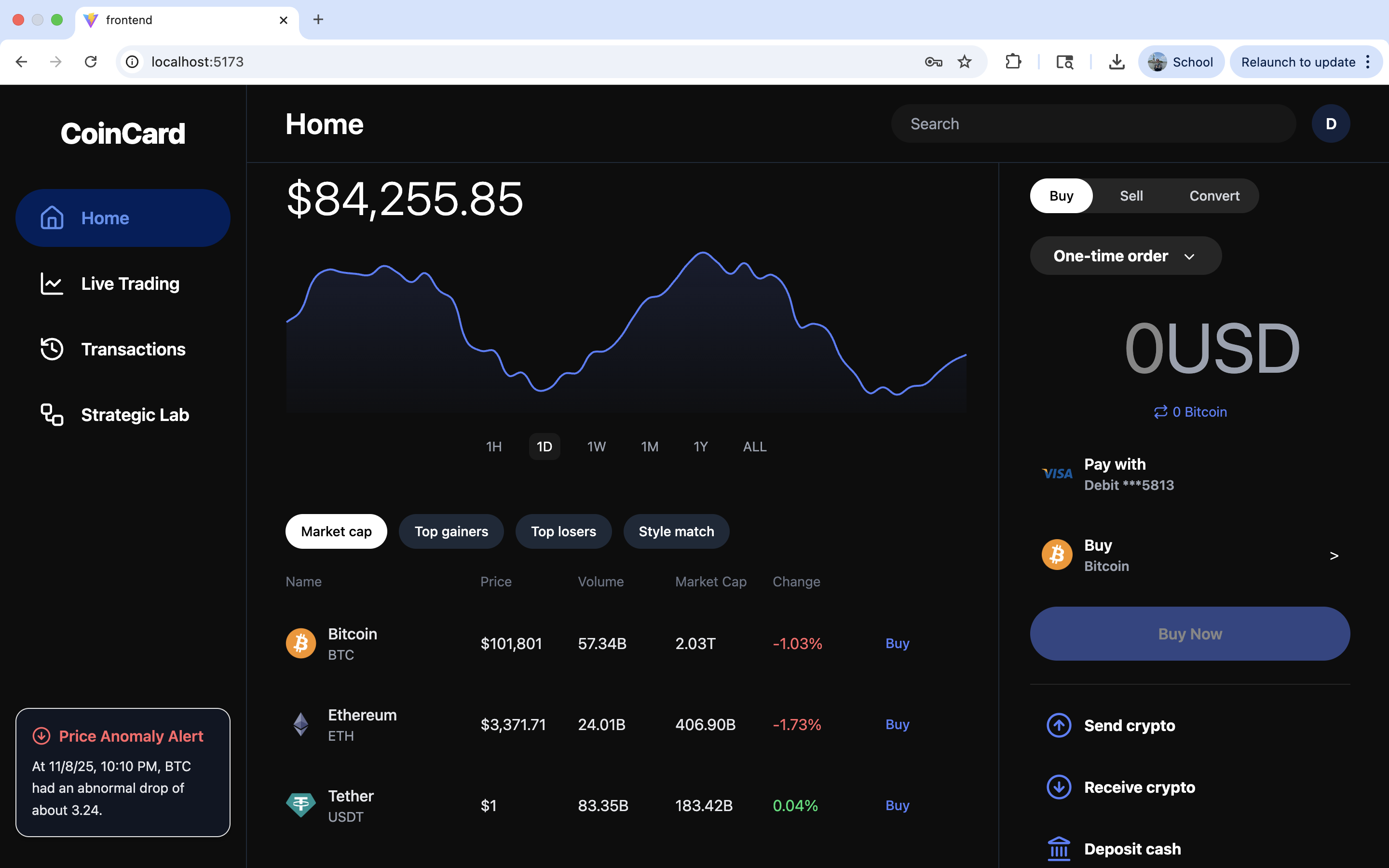Bookmark this page with star icon

coord(964,62)
